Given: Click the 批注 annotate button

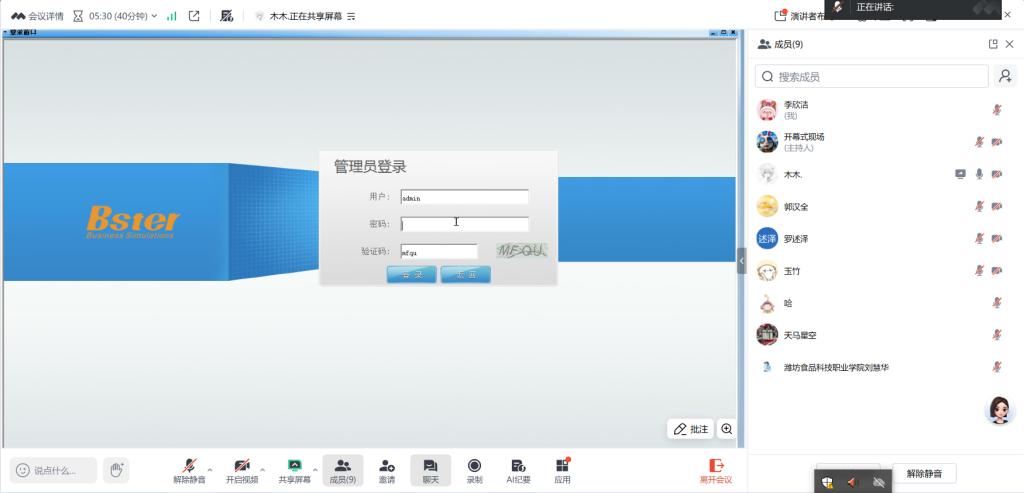Looking at the screenshot, I should pos(690,429).
